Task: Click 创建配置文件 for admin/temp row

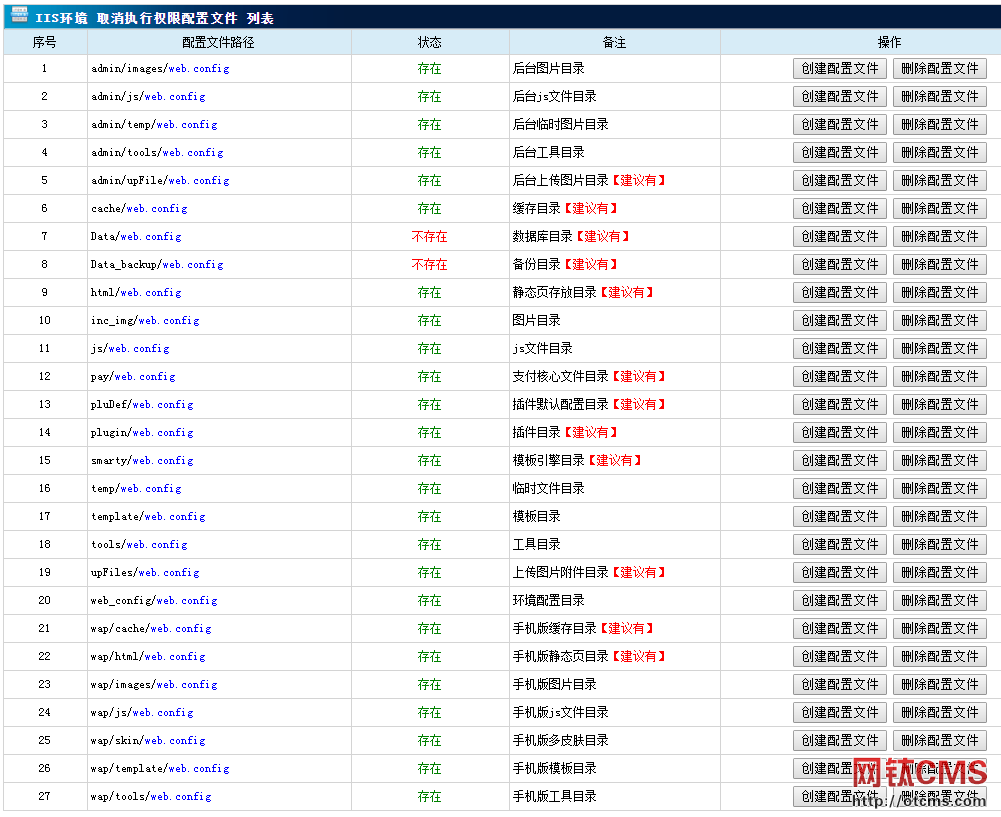Action: coord(839,124)
